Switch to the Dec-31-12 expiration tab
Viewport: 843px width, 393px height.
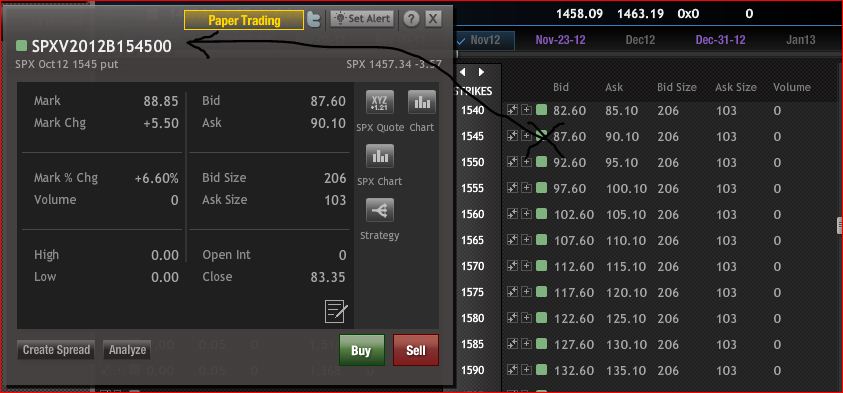click(720, 40)
